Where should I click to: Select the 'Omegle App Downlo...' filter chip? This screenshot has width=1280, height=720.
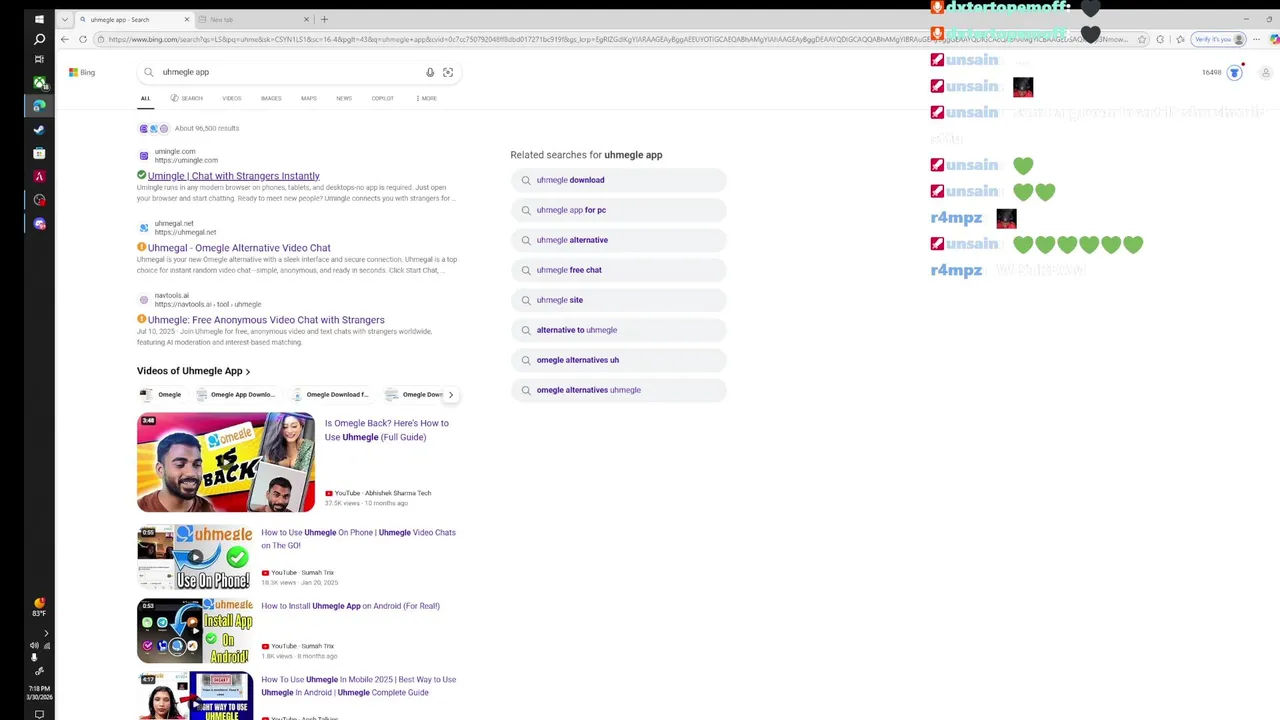click(236, 395)
